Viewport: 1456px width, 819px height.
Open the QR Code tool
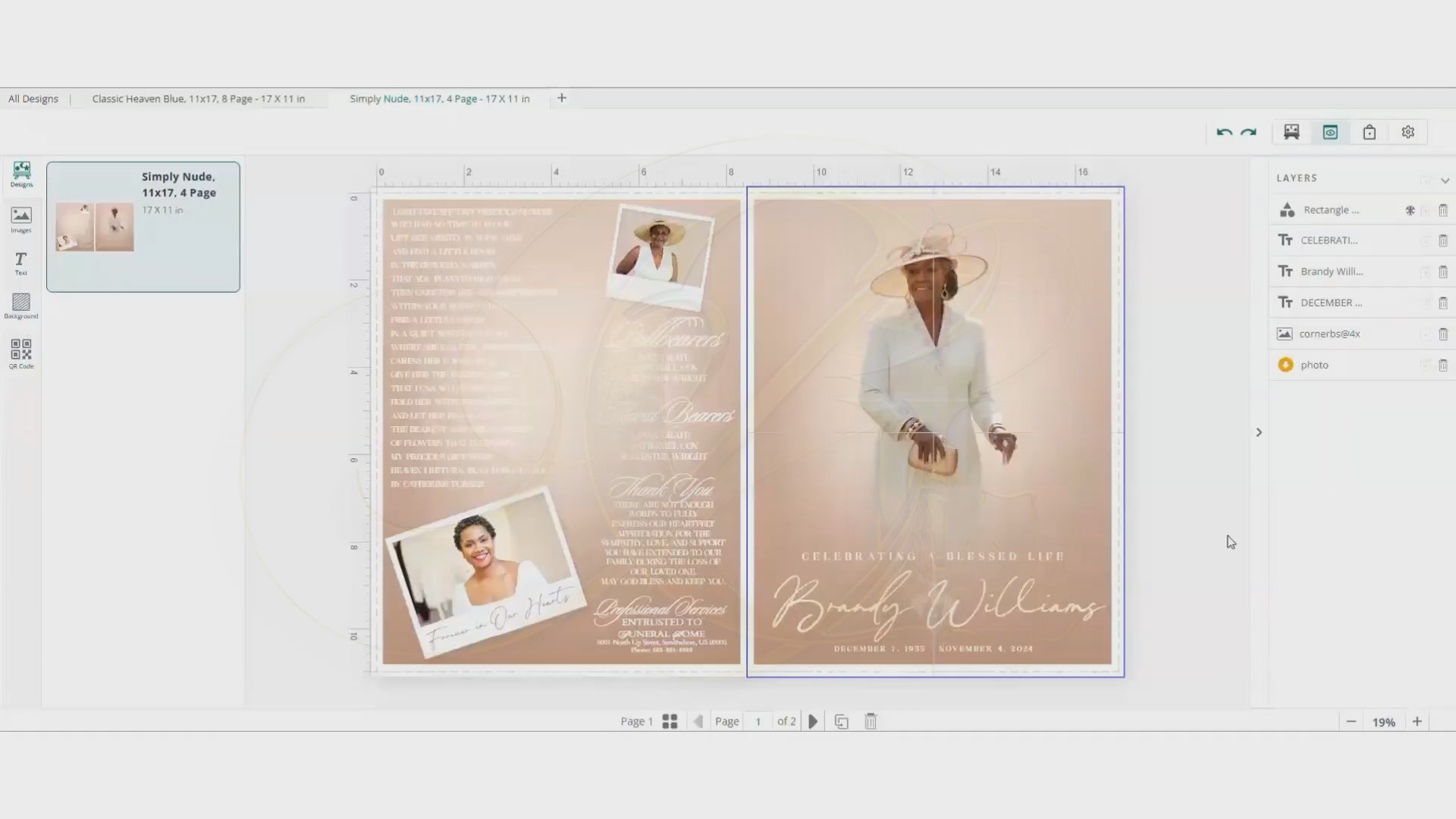tap(21, 353)
